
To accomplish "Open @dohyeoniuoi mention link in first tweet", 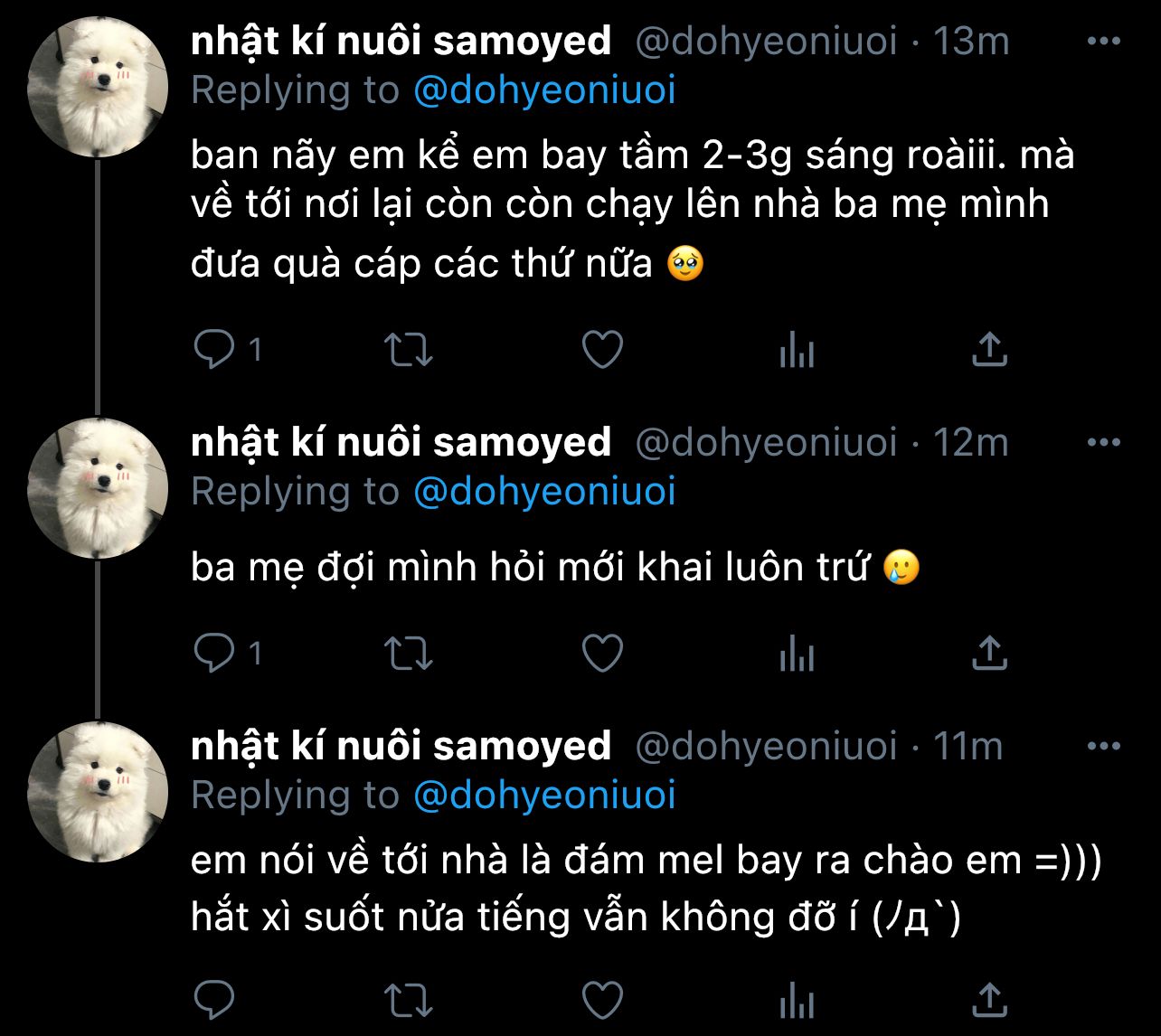I will 544,91.
